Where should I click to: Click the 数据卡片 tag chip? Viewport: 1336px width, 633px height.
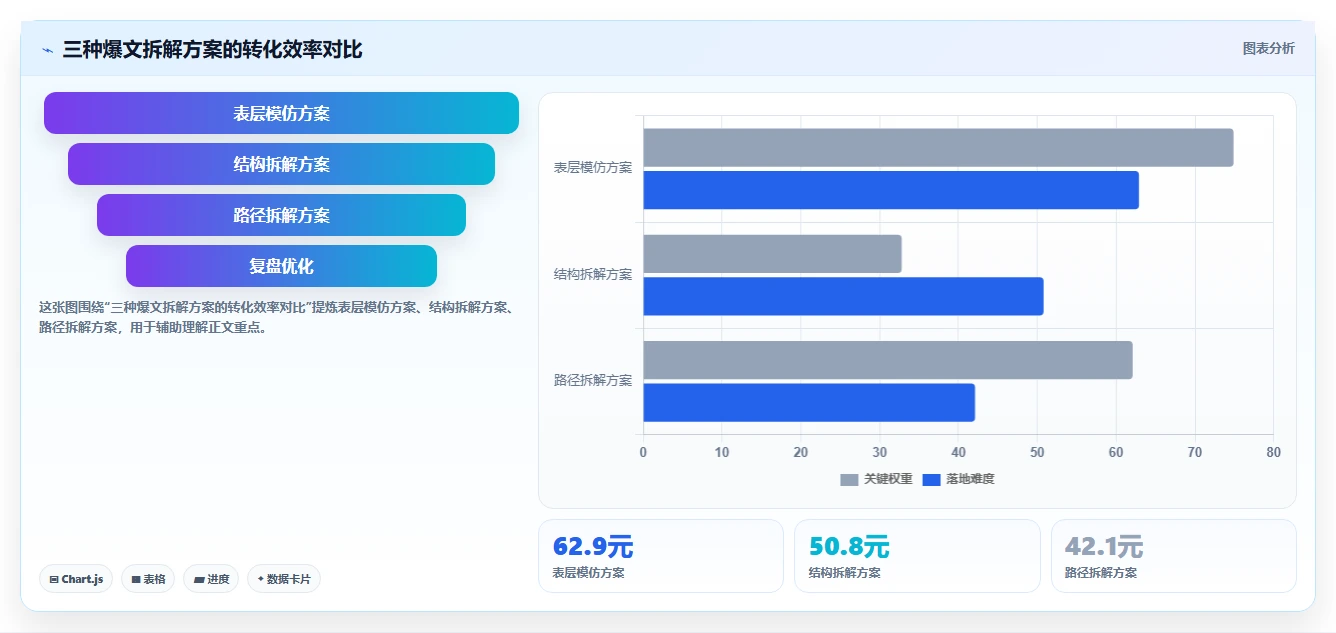(284, 579)
